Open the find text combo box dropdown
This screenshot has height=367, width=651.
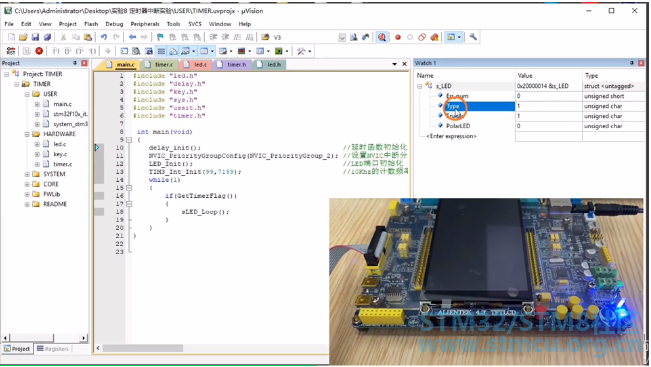point(342,38)
